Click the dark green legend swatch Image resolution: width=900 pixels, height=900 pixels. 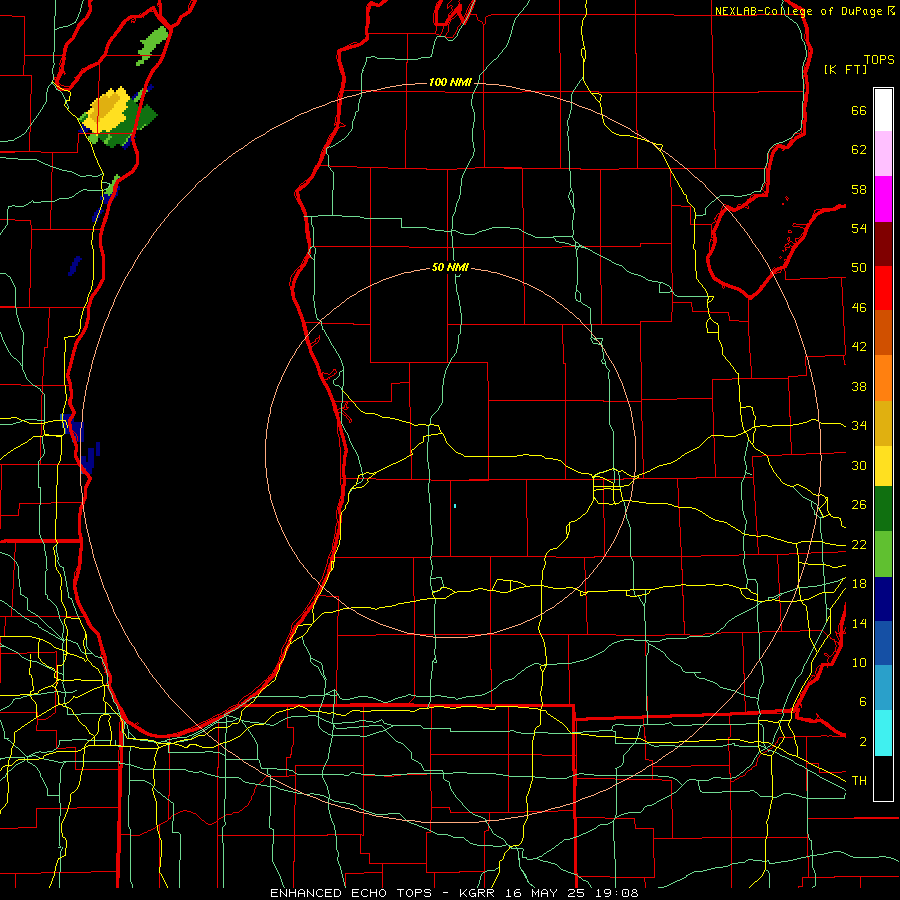tap(883, 509)
